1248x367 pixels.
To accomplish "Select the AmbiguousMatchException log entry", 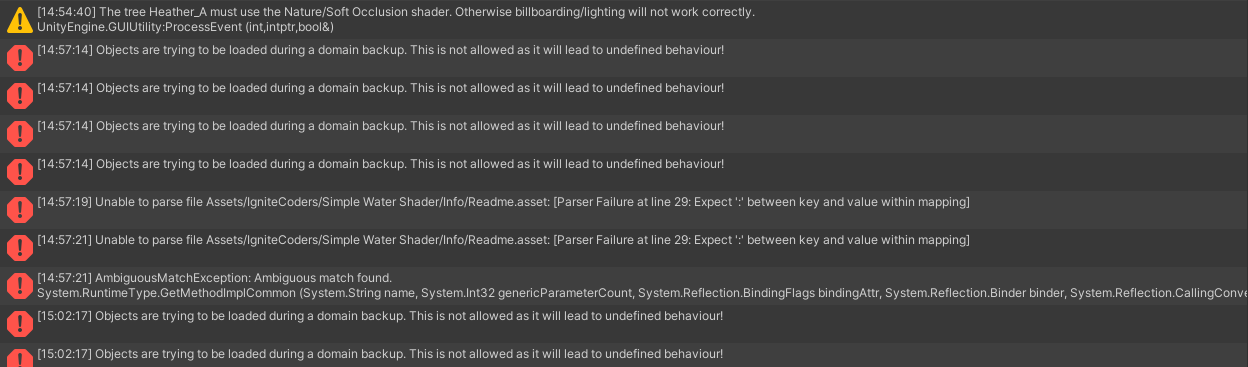I will (x=624, y=285).
